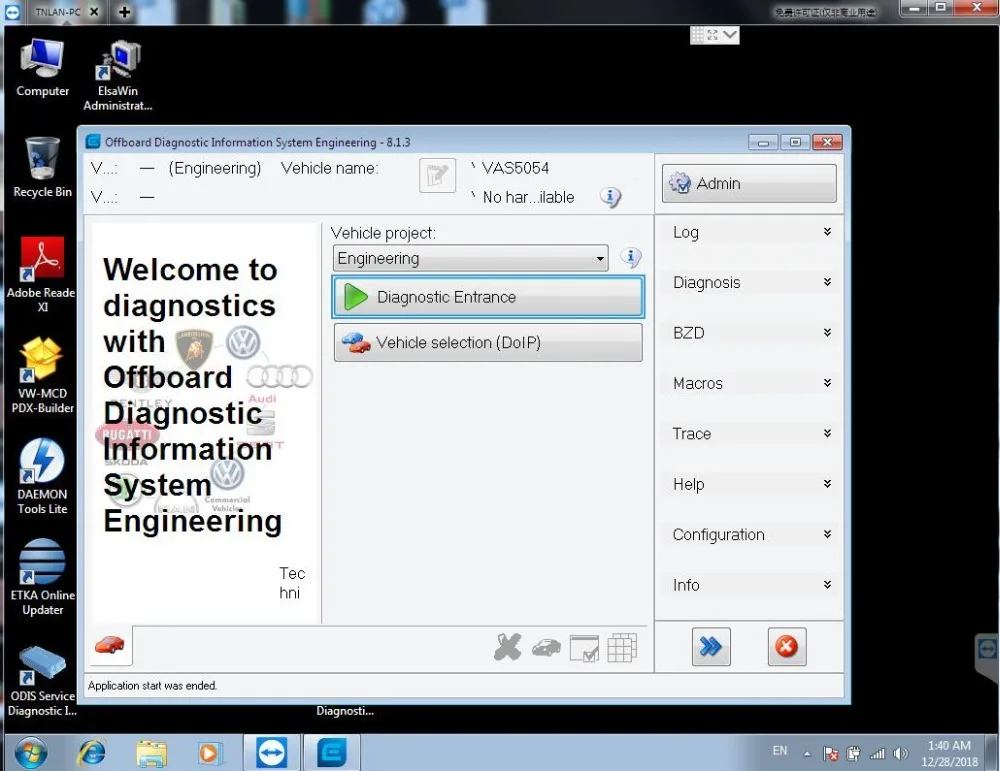Click the network signal tray icon
The width and height of the screenshot is (1000, 771).
878,754
